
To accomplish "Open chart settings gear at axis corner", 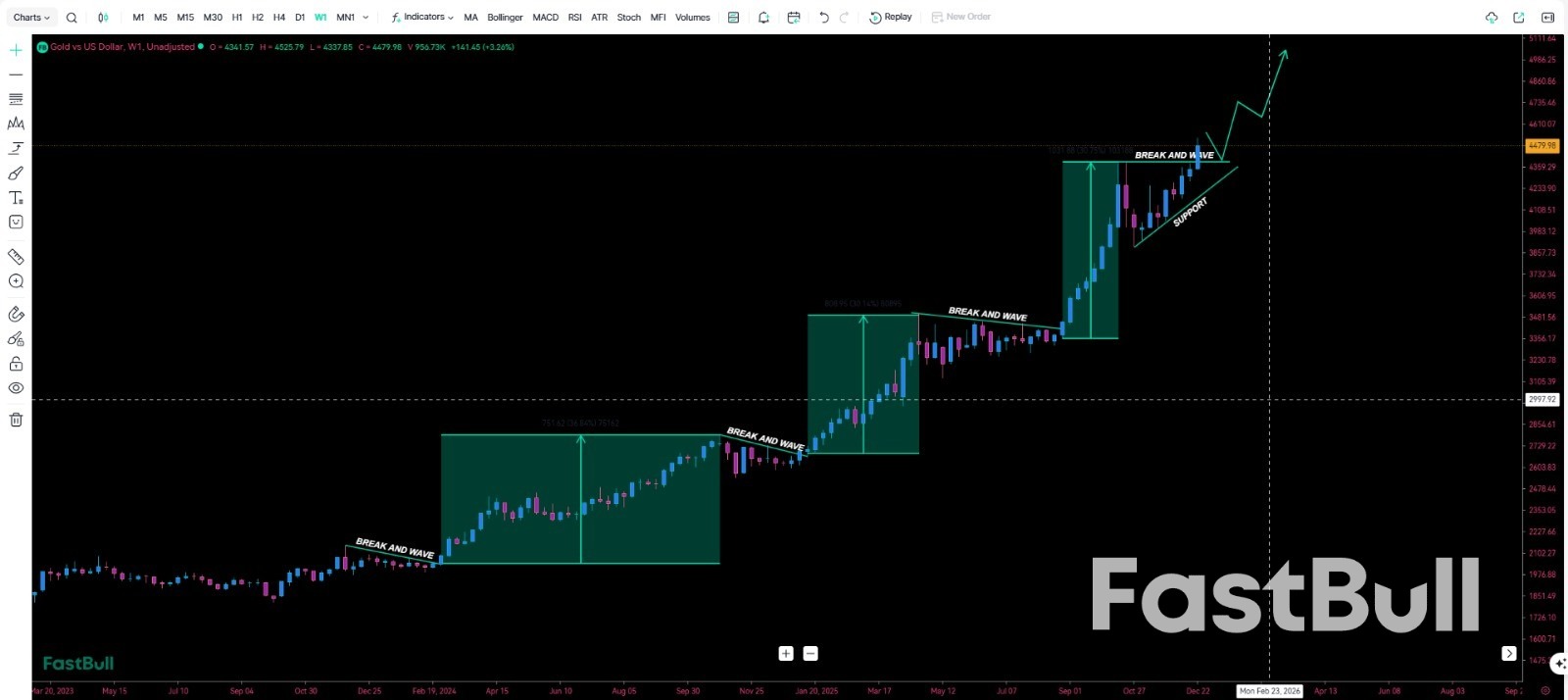I will 1545,690.
